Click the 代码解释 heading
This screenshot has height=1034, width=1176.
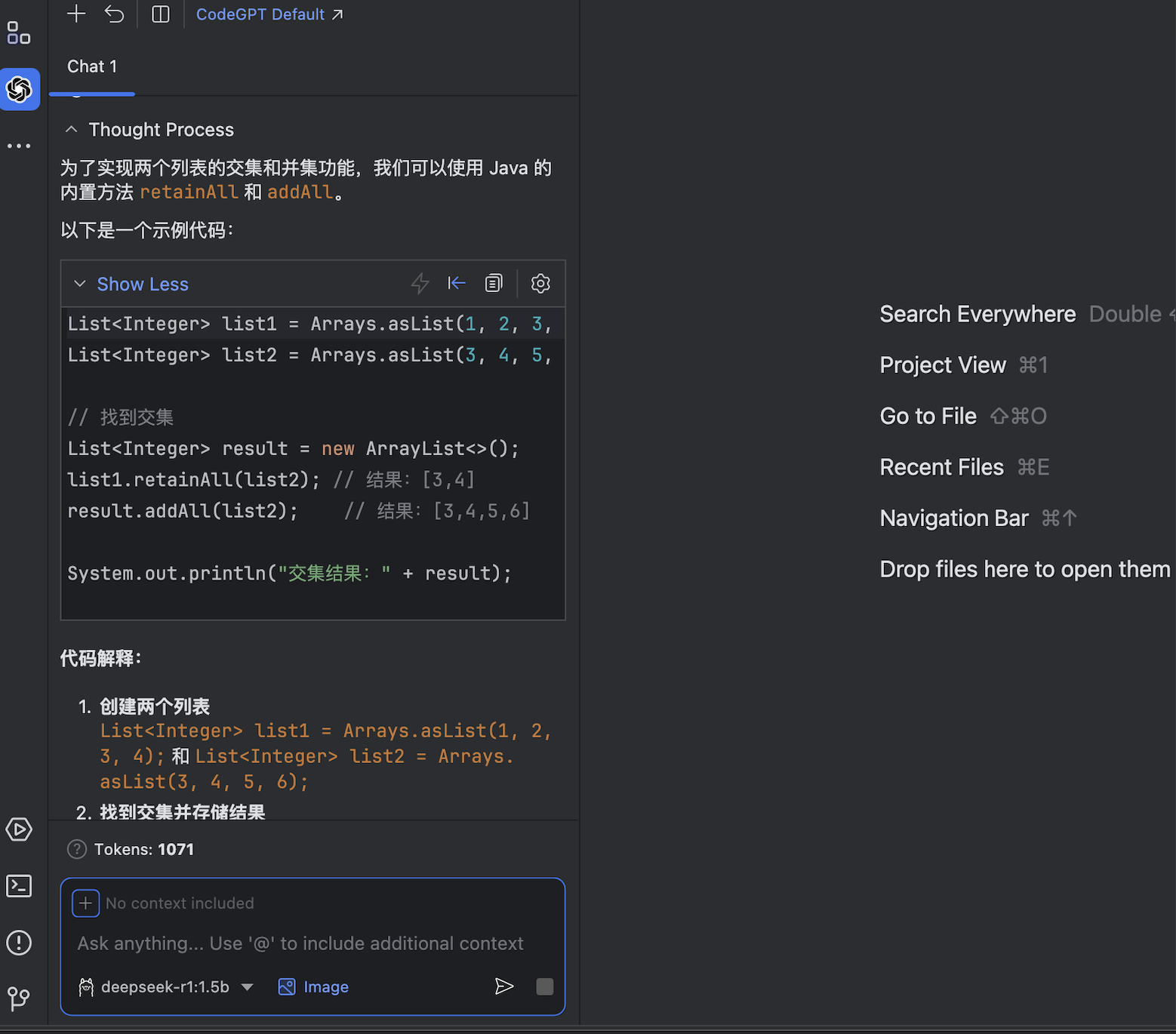(100, 658)
